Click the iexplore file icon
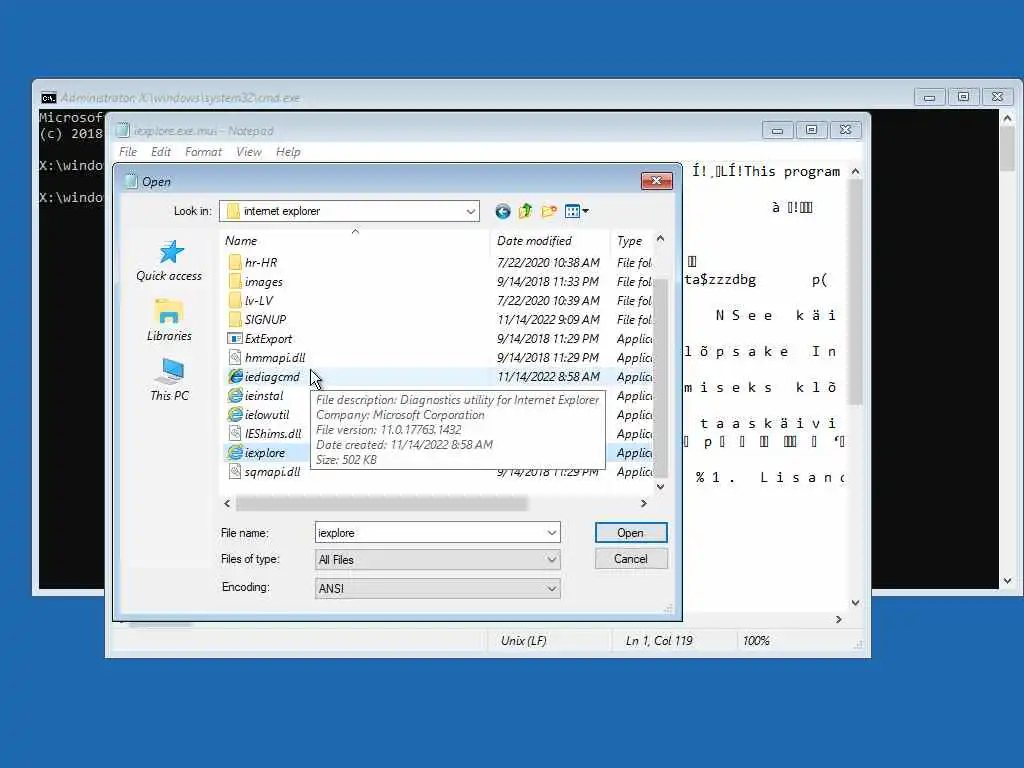Image resolution: width=1024 pixels, height=768 pixels. tap(235, 453)
